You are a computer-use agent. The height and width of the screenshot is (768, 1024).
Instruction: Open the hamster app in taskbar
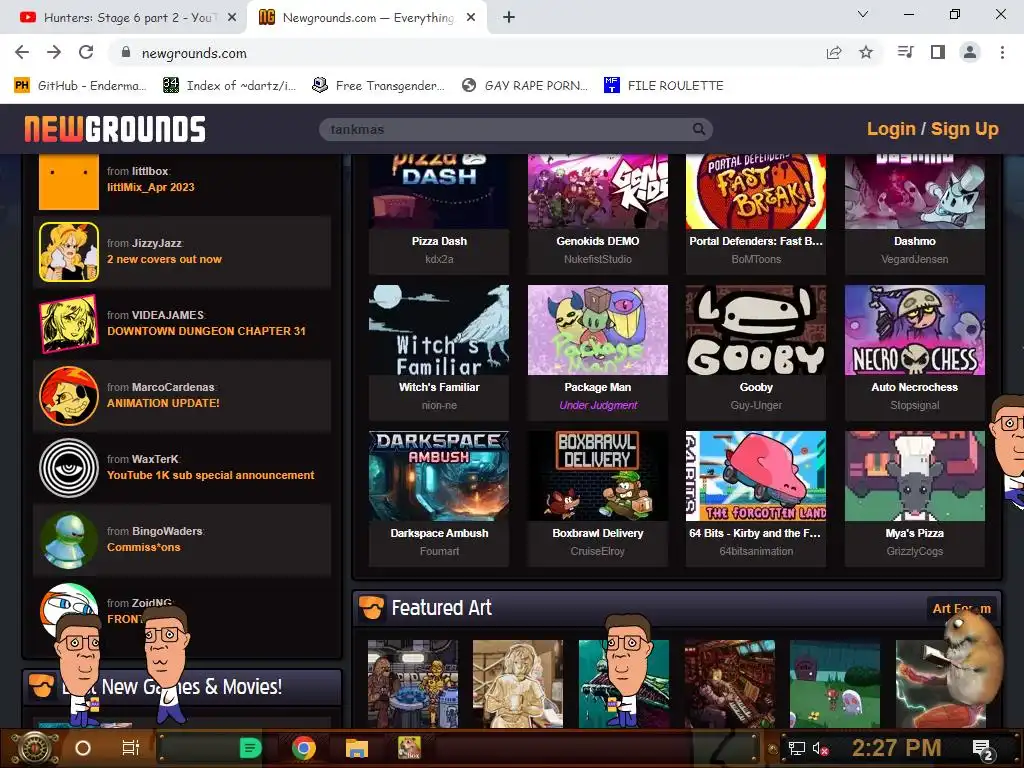(x=409, y=748)
